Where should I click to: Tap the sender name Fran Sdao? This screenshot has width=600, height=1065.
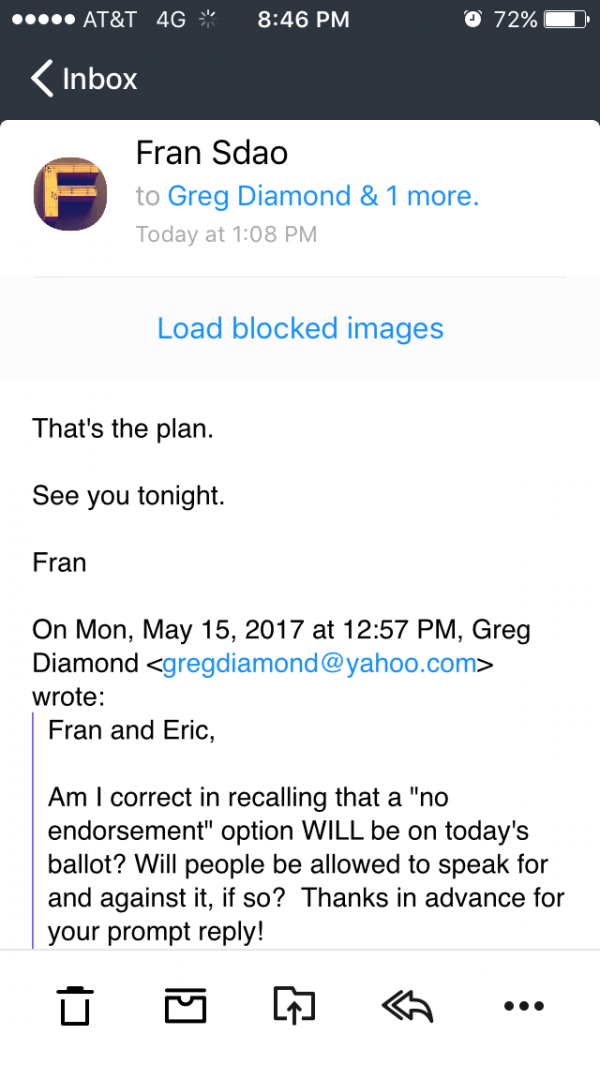click(211, 153)
